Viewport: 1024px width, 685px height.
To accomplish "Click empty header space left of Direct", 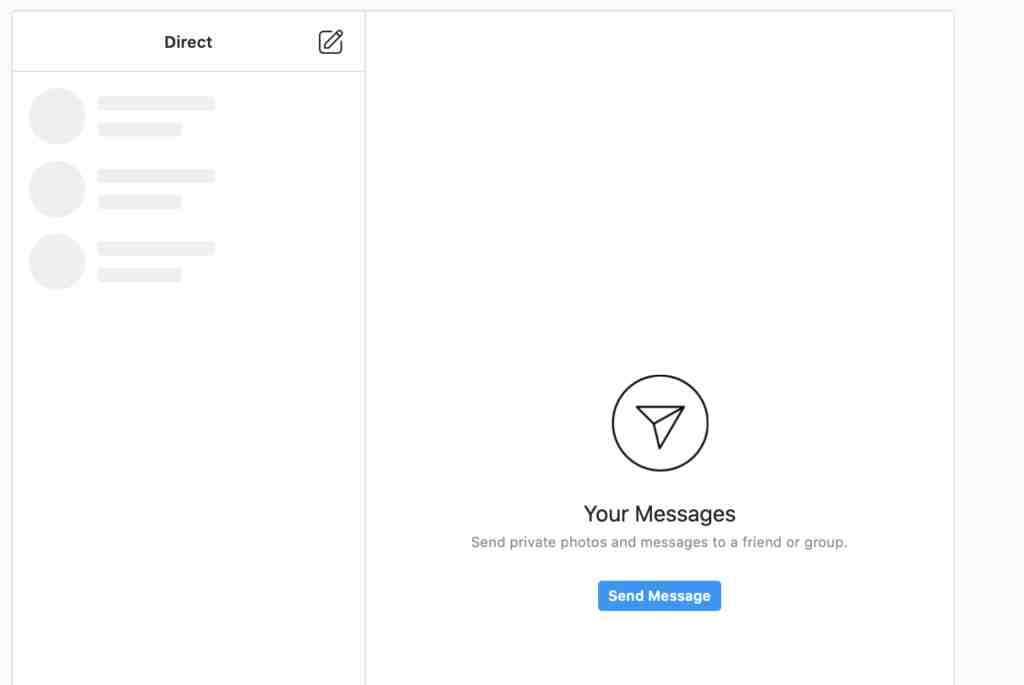I will click(x=85, y=42).
